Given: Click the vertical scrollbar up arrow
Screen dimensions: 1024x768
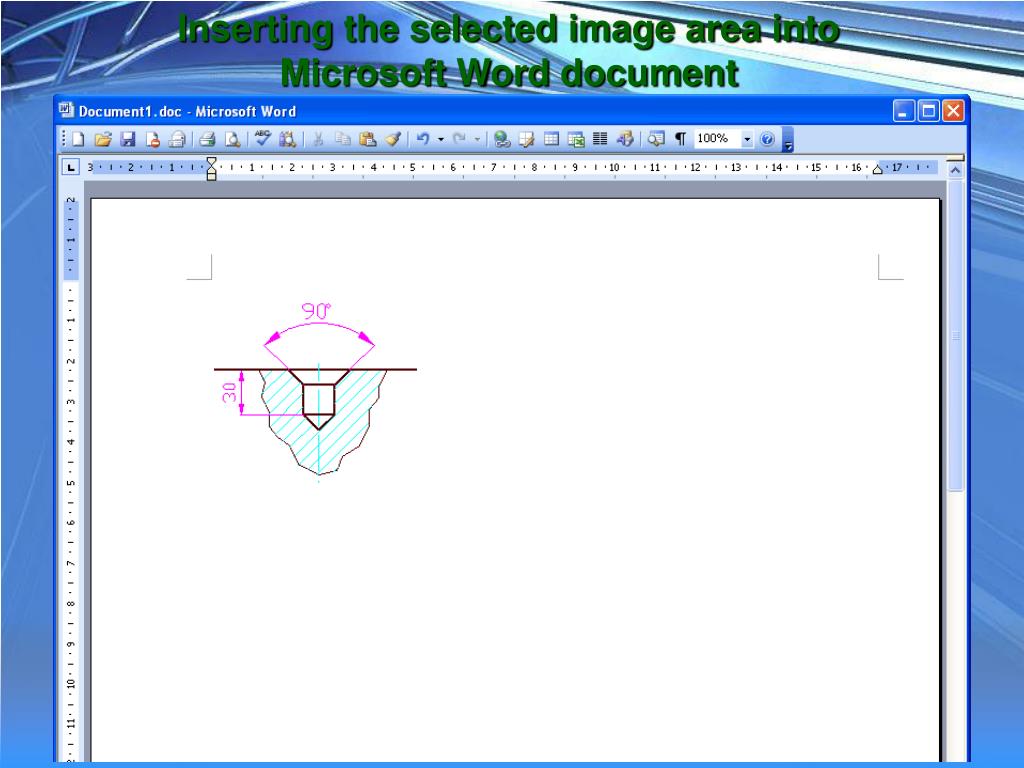Looking at the screenshot, I should pyautogui.click(x=955, y=170).
